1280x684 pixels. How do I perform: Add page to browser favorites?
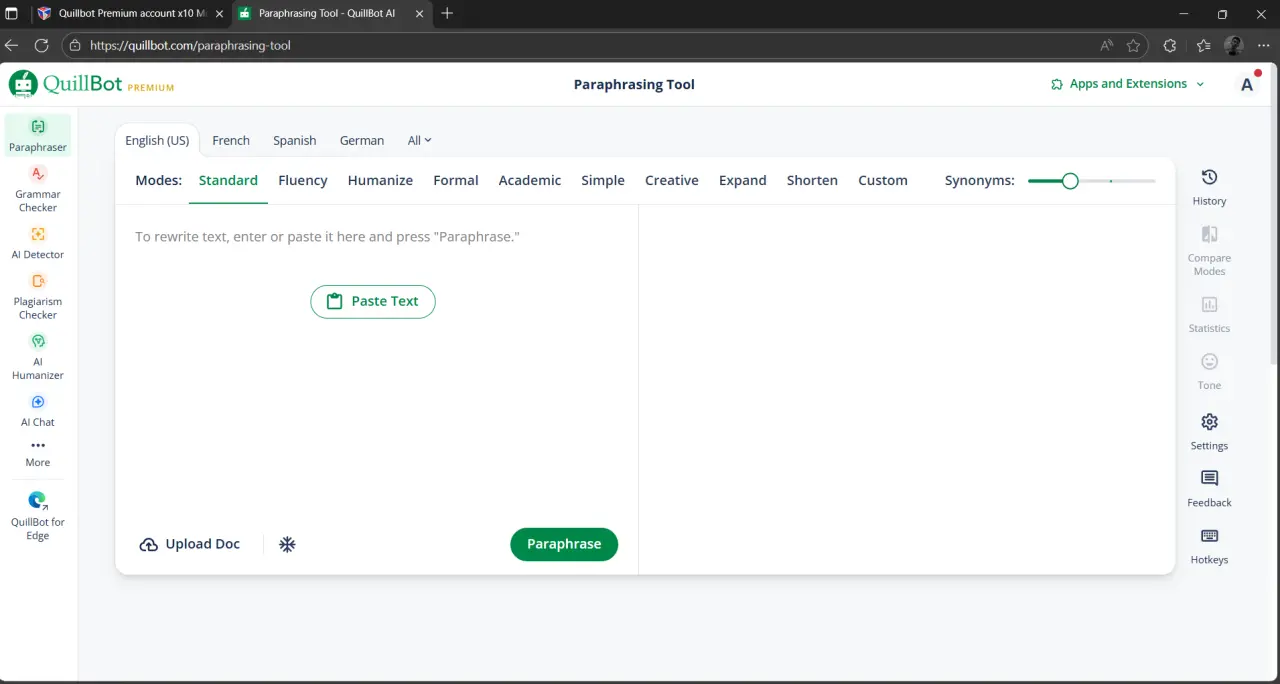pos(1133,45)
